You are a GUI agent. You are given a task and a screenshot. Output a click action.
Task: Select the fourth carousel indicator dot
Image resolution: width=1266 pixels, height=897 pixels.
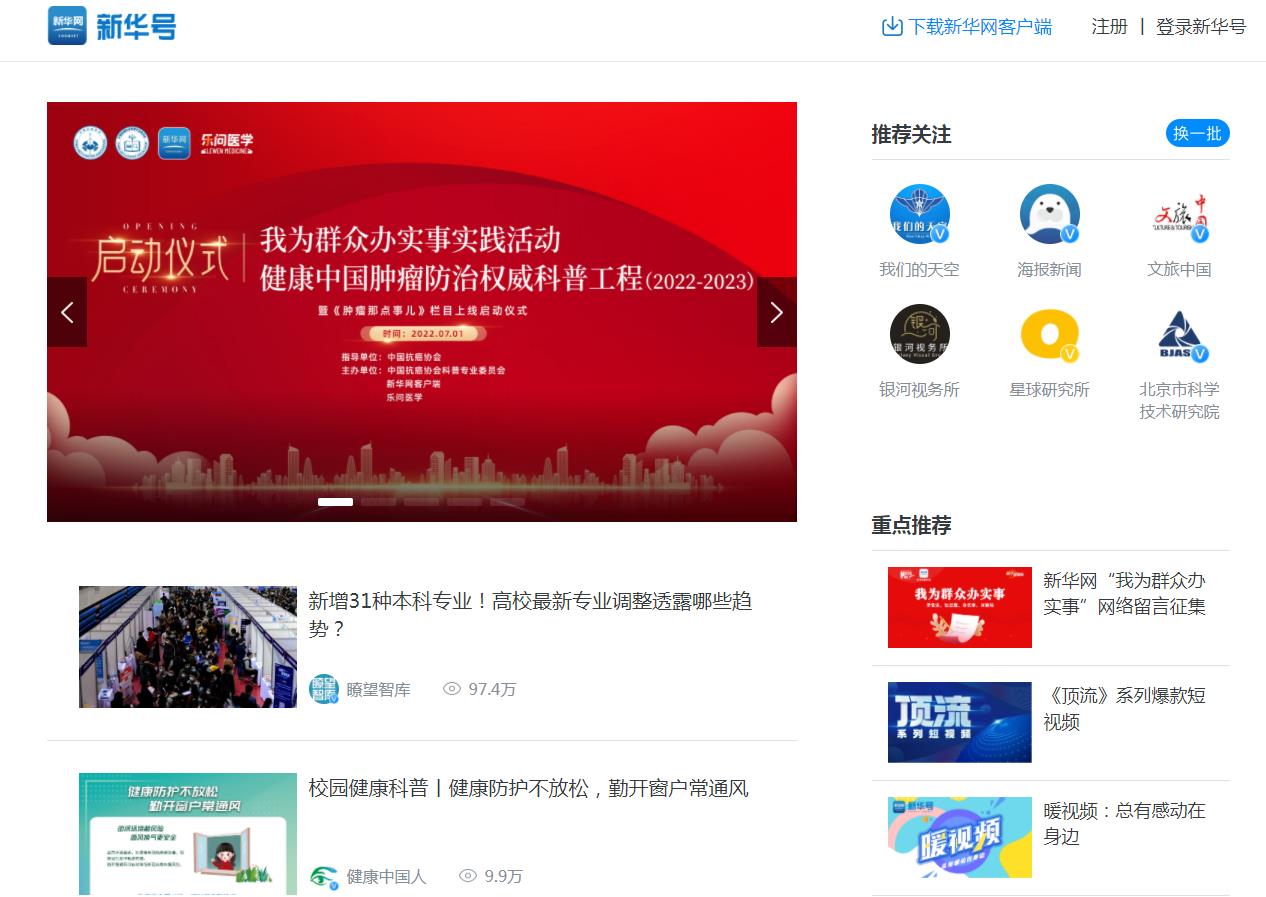464,502
